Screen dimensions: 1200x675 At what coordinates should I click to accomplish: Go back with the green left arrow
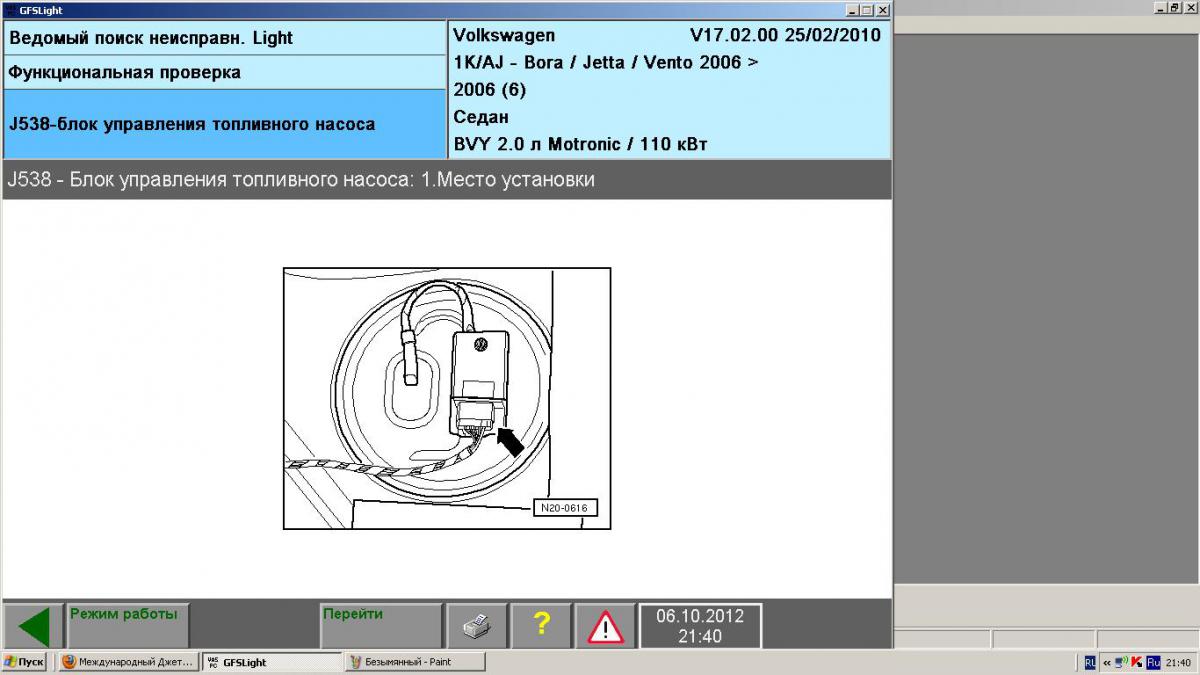point(33,626)
